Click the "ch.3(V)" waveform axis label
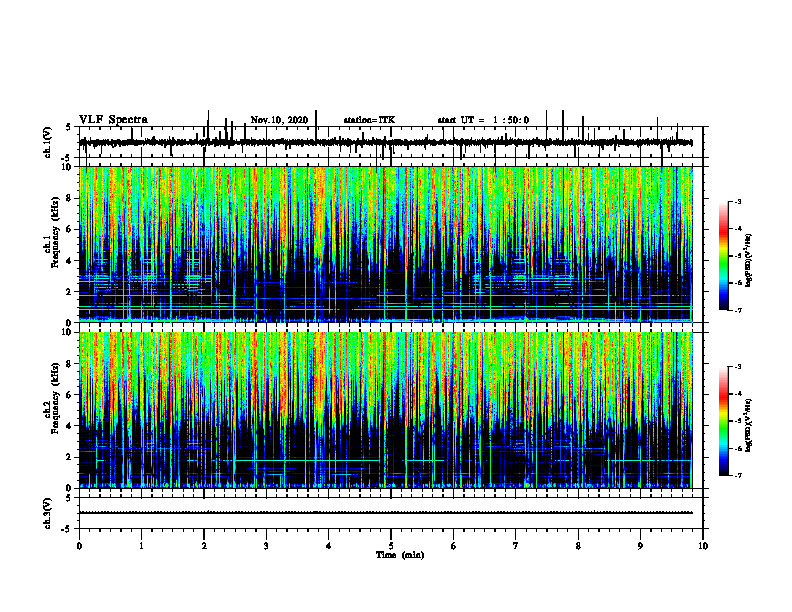 point(48,513)
